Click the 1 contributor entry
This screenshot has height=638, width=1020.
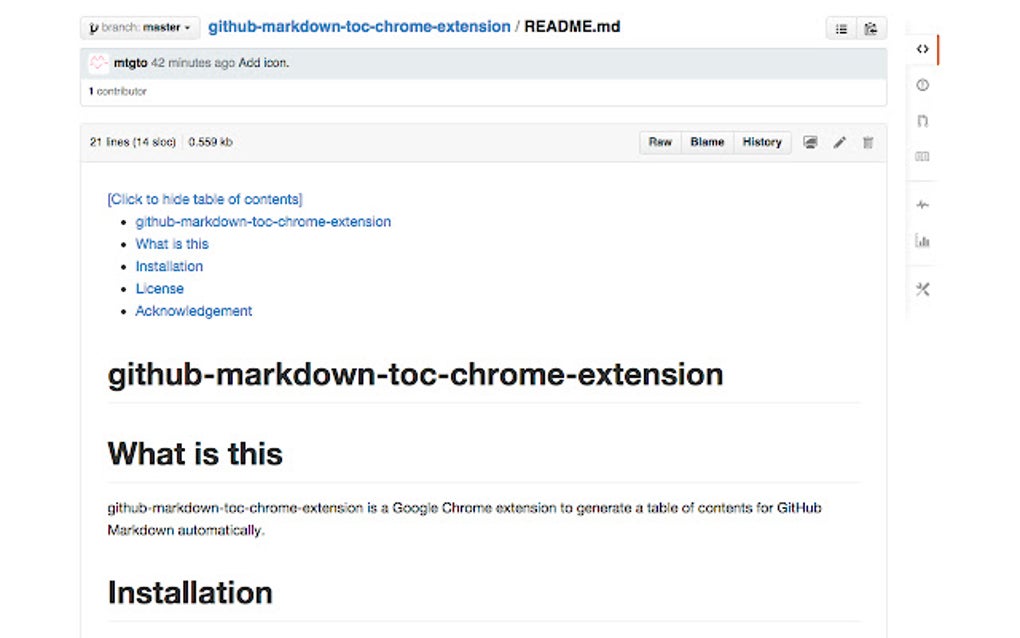[118, 90]
